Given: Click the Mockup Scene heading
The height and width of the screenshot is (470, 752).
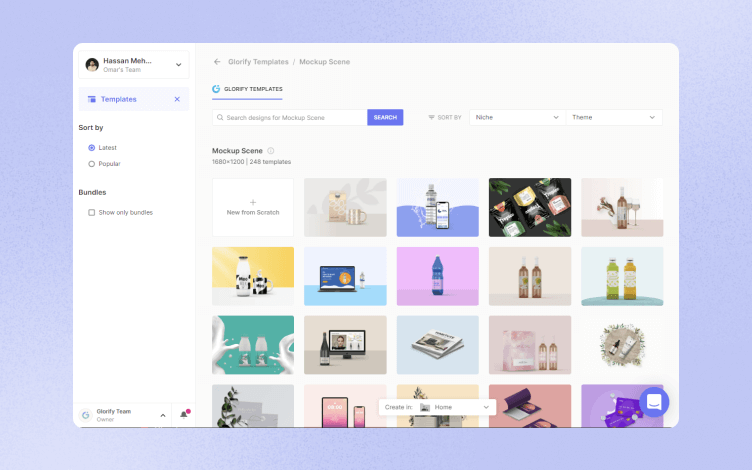Looking at the screenshot, I should (x=237, y=151).
